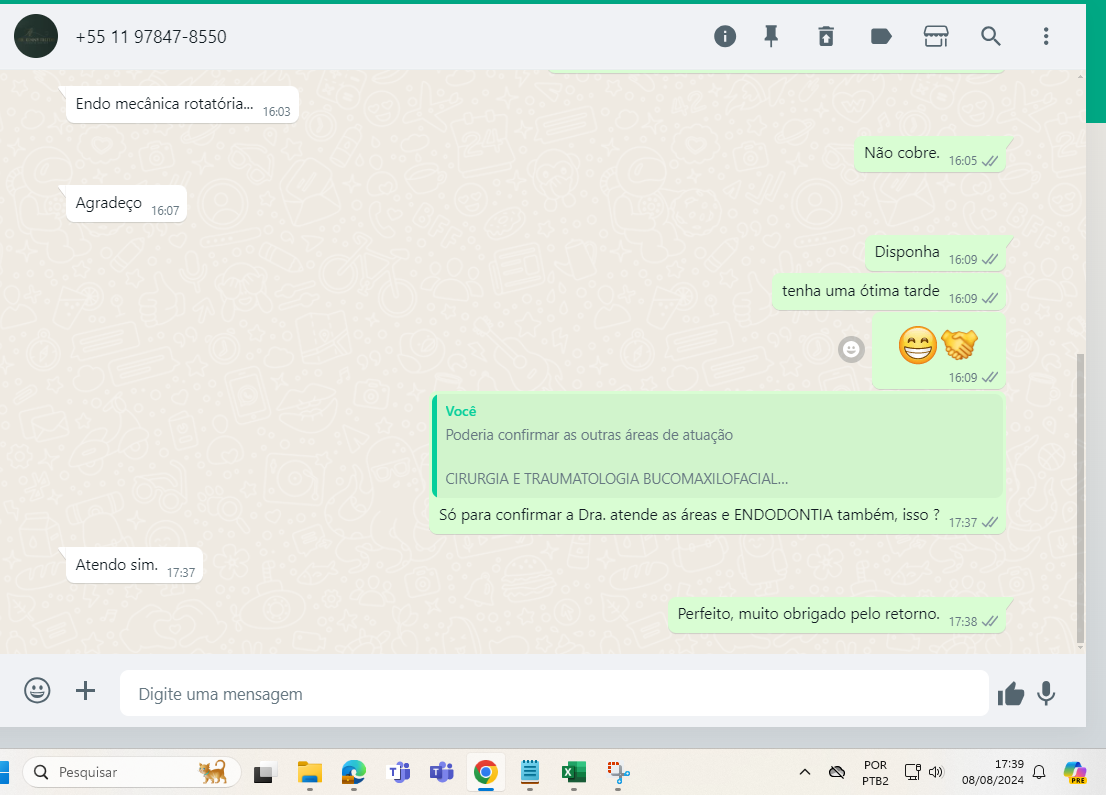Open the business catalog storefront icon
1106x795 pixels.
point(936,36)
